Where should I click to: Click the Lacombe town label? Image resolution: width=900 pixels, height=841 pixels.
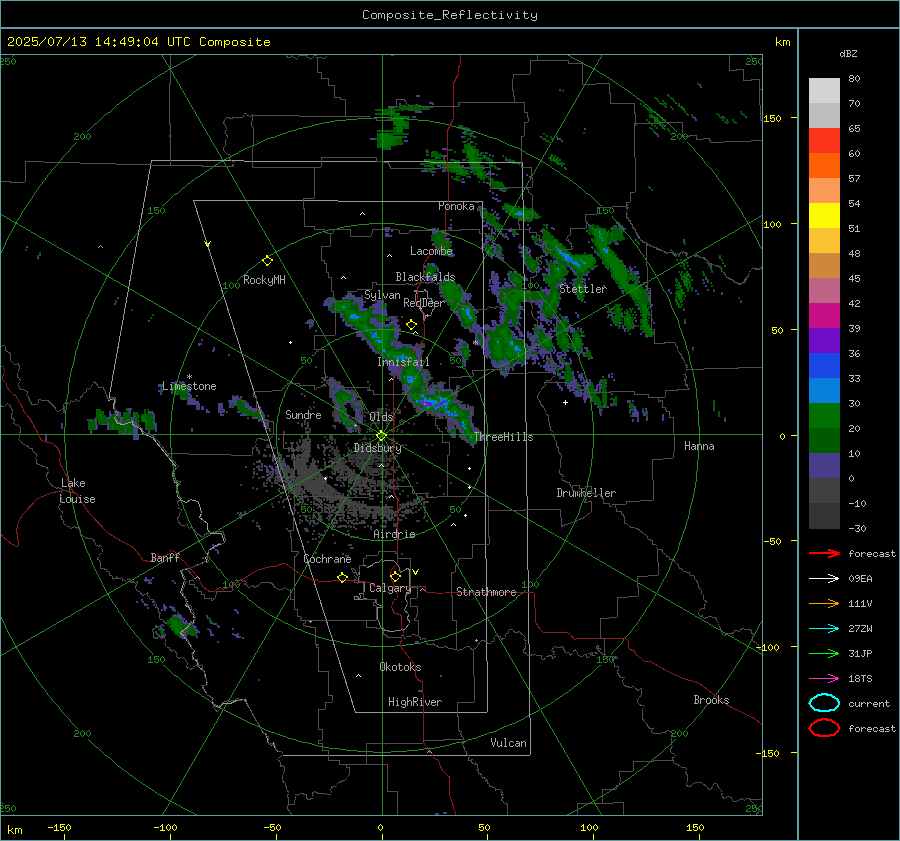(431, 251)
